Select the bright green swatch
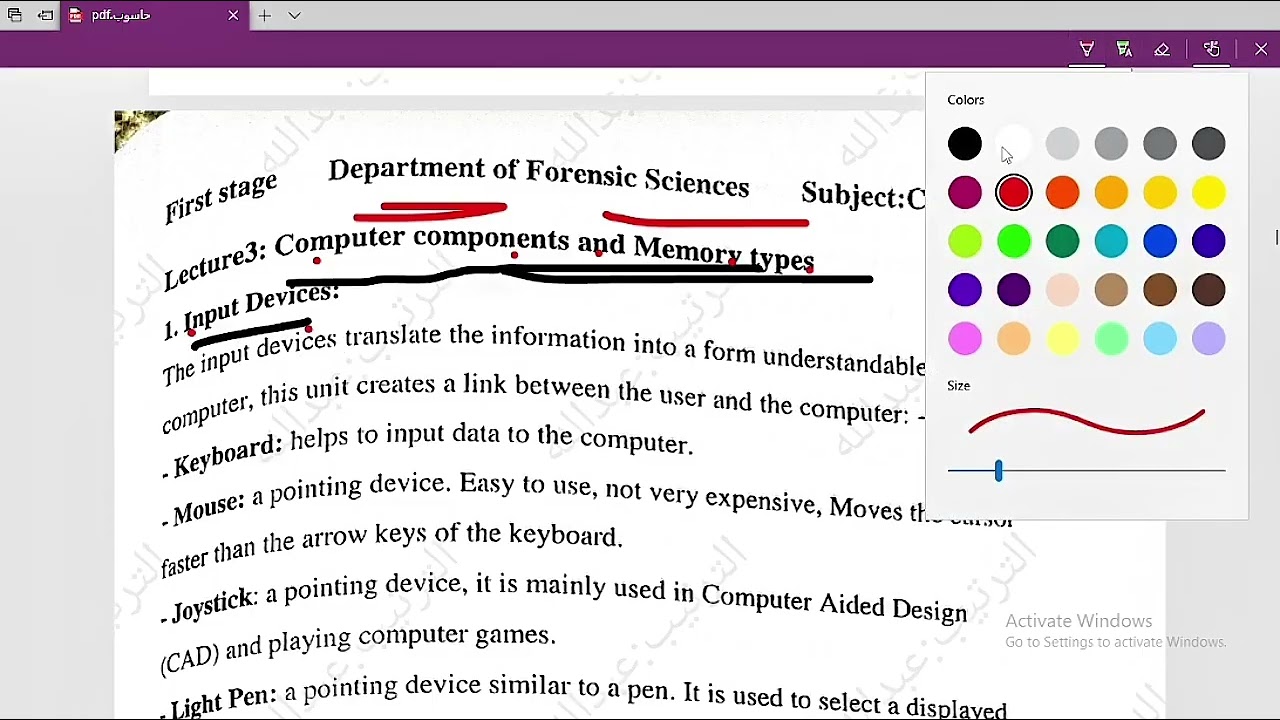The width and height of the screenshot is (1280, 720). tap(1014, 241)
